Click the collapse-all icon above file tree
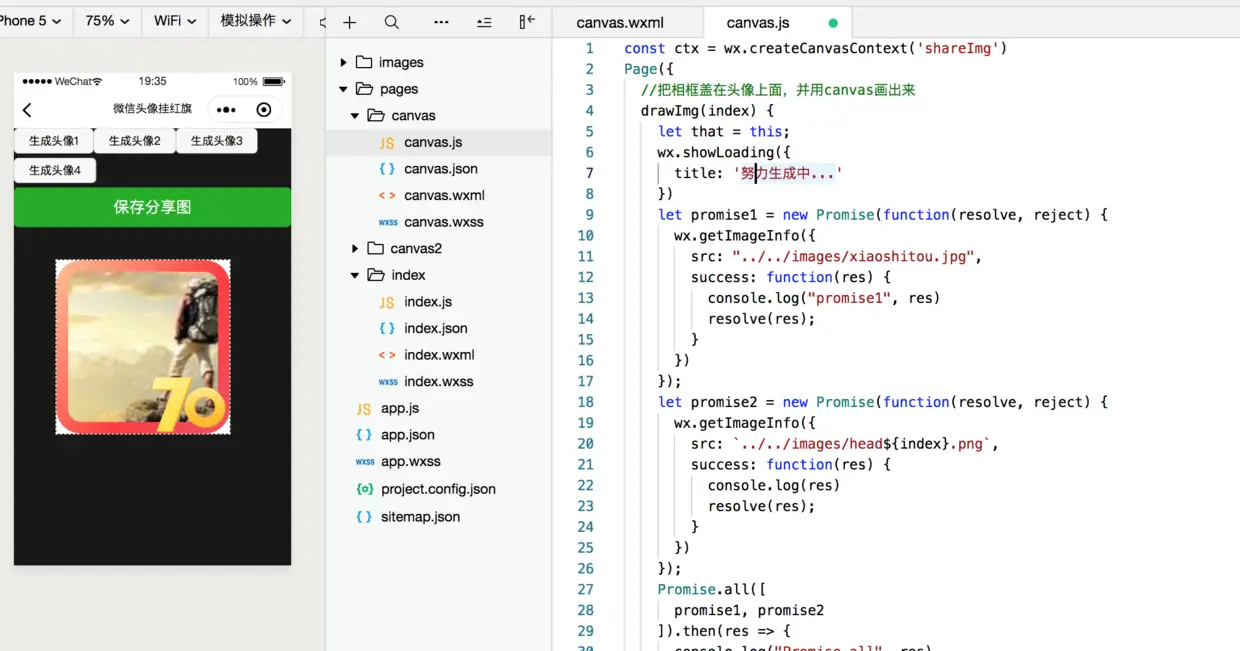This screenshot has height=651, width=1240. click(484, 22)
